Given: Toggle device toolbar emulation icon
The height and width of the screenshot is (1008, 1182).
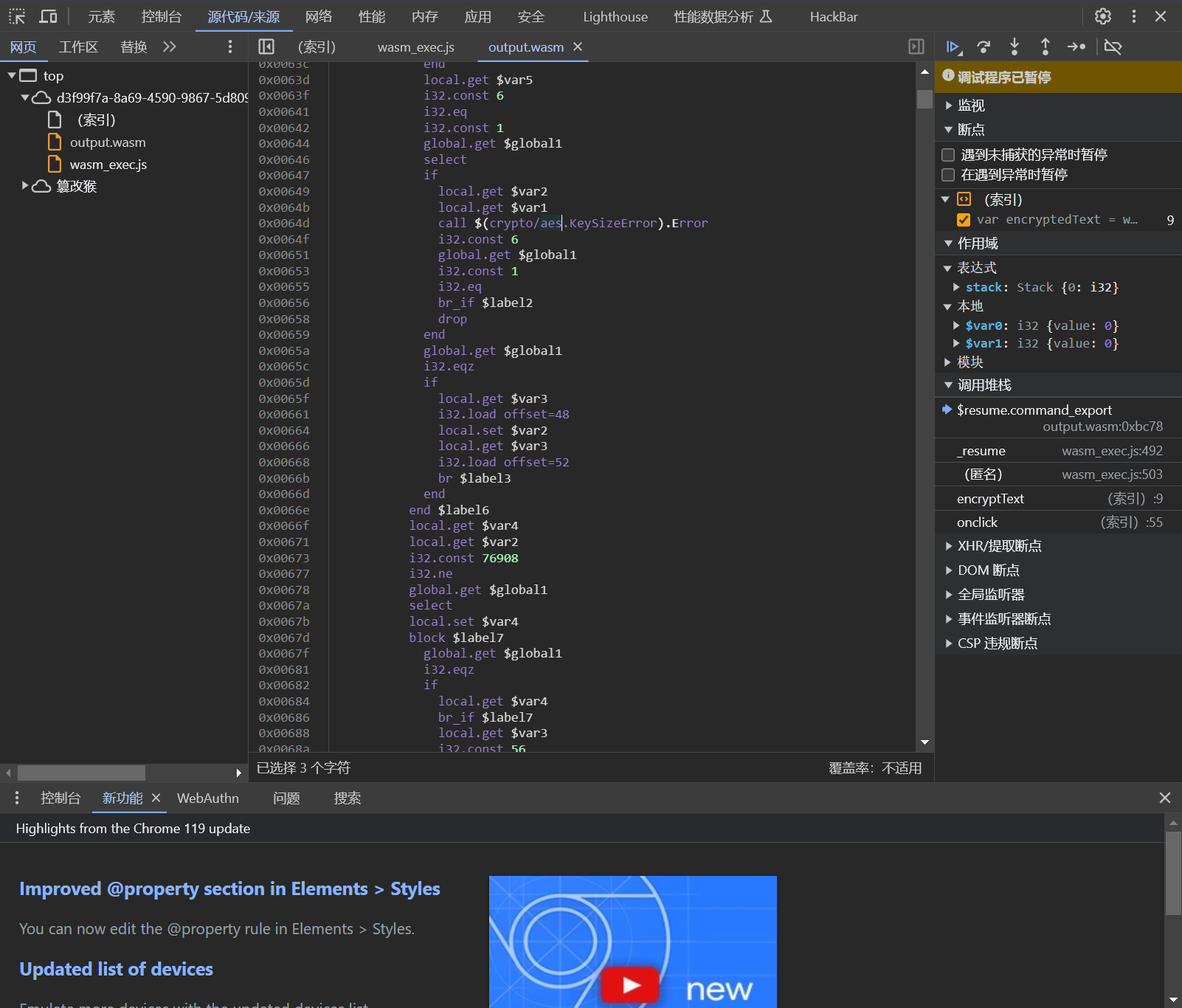Looking at the screenshot, I should click(49, 16).
